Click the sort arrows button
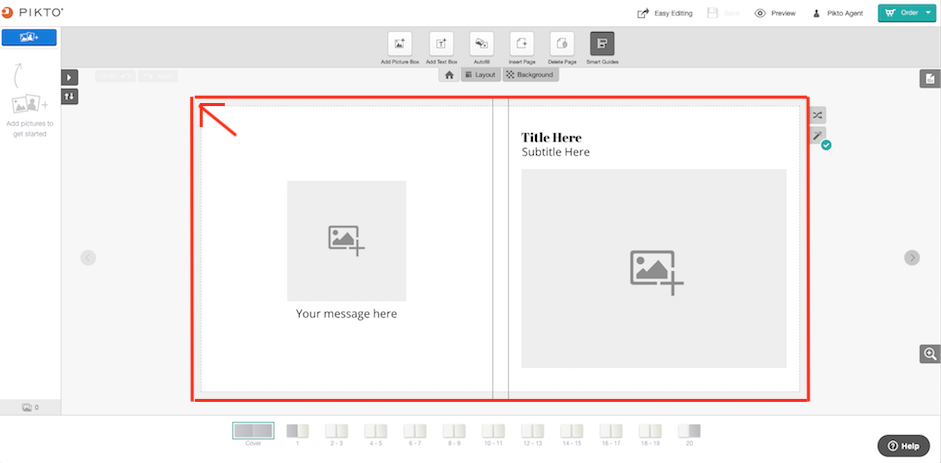941x463 pixels. [69, 96]
